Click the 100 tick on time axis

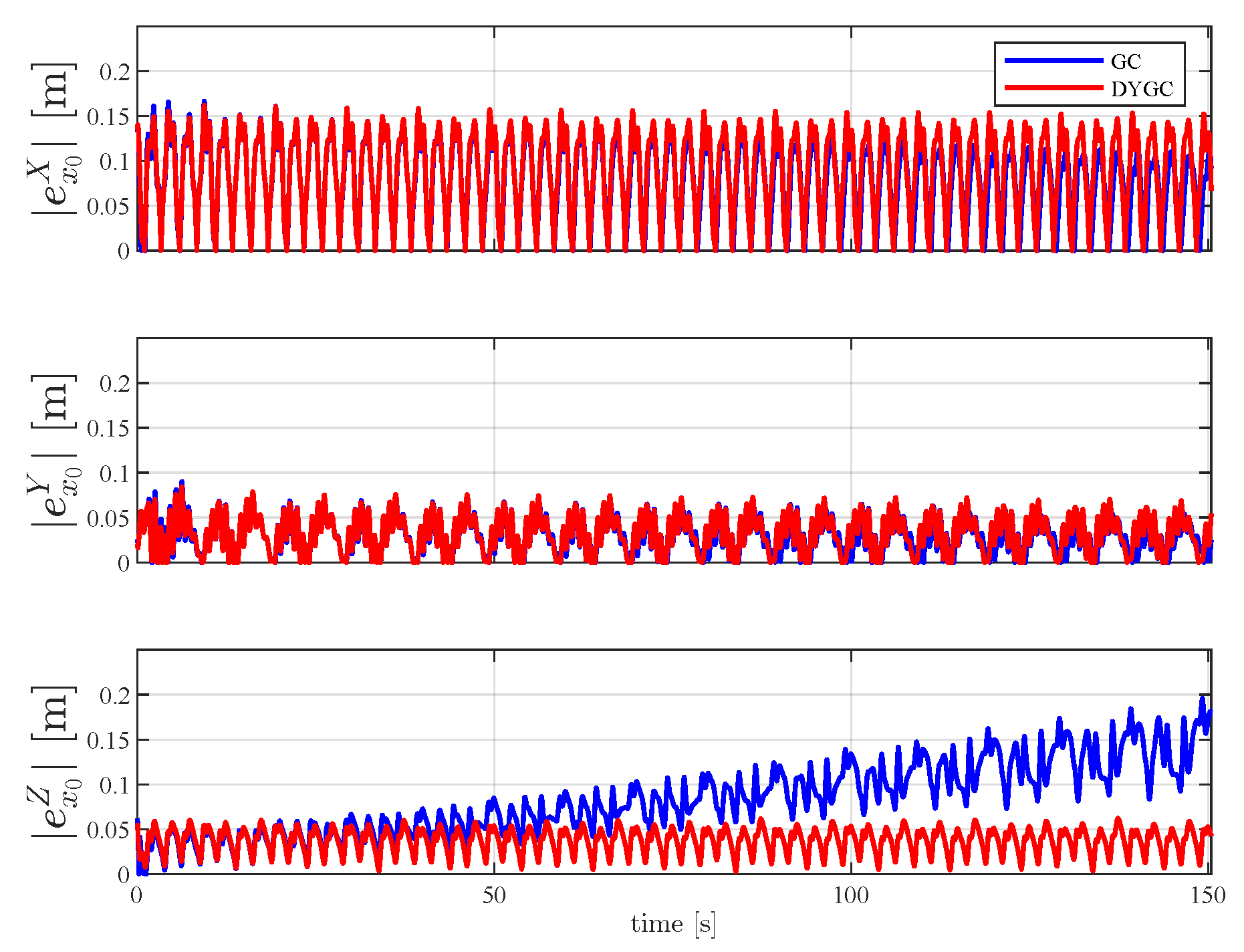850,895
